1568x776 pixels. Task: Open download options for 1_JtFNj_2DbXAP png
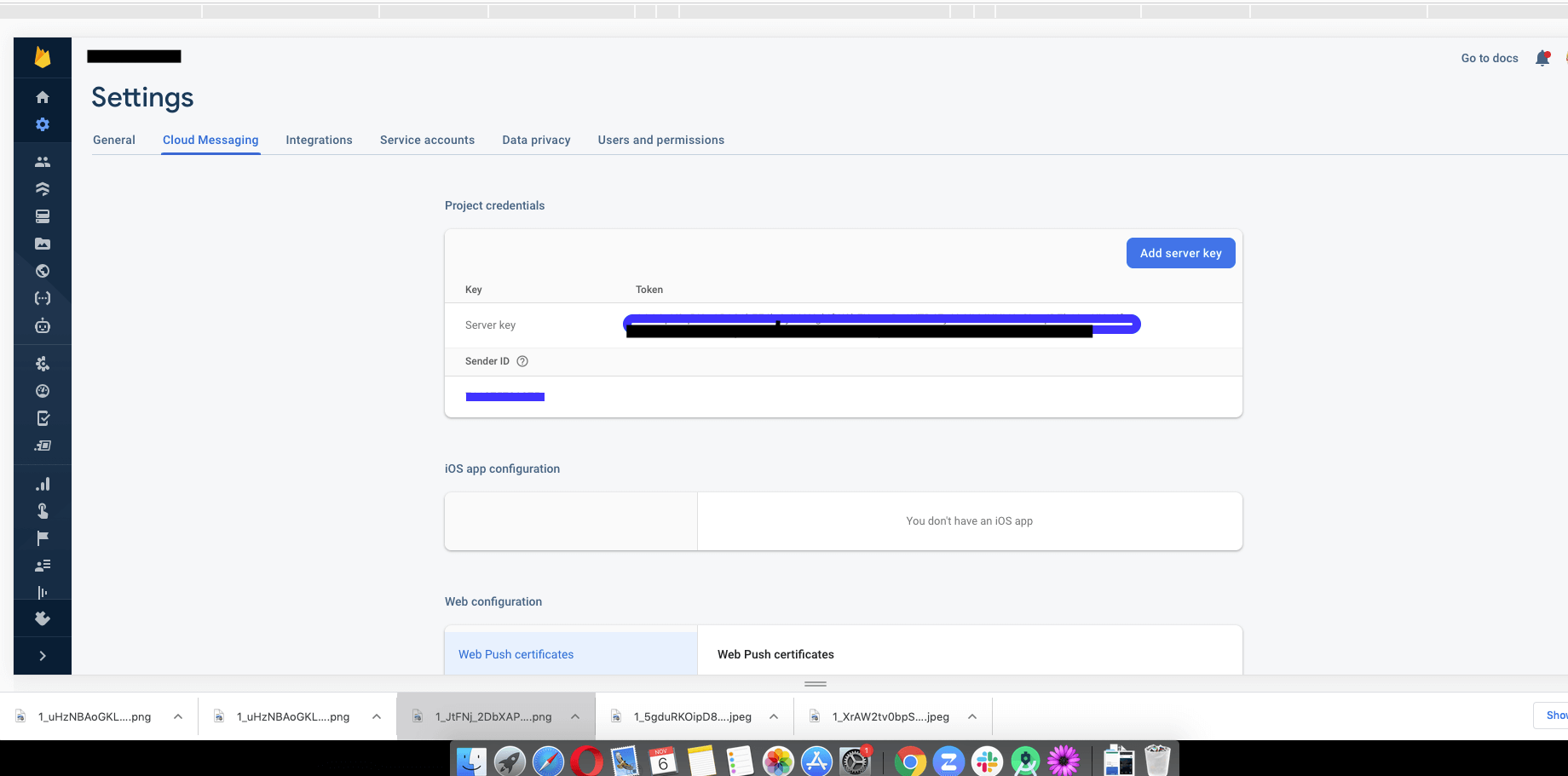point(575,716)
